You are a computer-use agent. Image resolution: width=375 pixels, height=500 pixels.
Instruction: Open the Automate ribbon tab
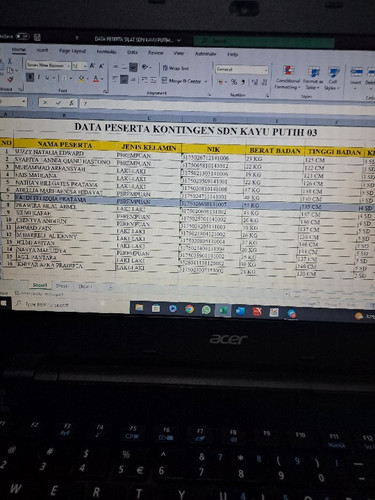coord(205,54)
